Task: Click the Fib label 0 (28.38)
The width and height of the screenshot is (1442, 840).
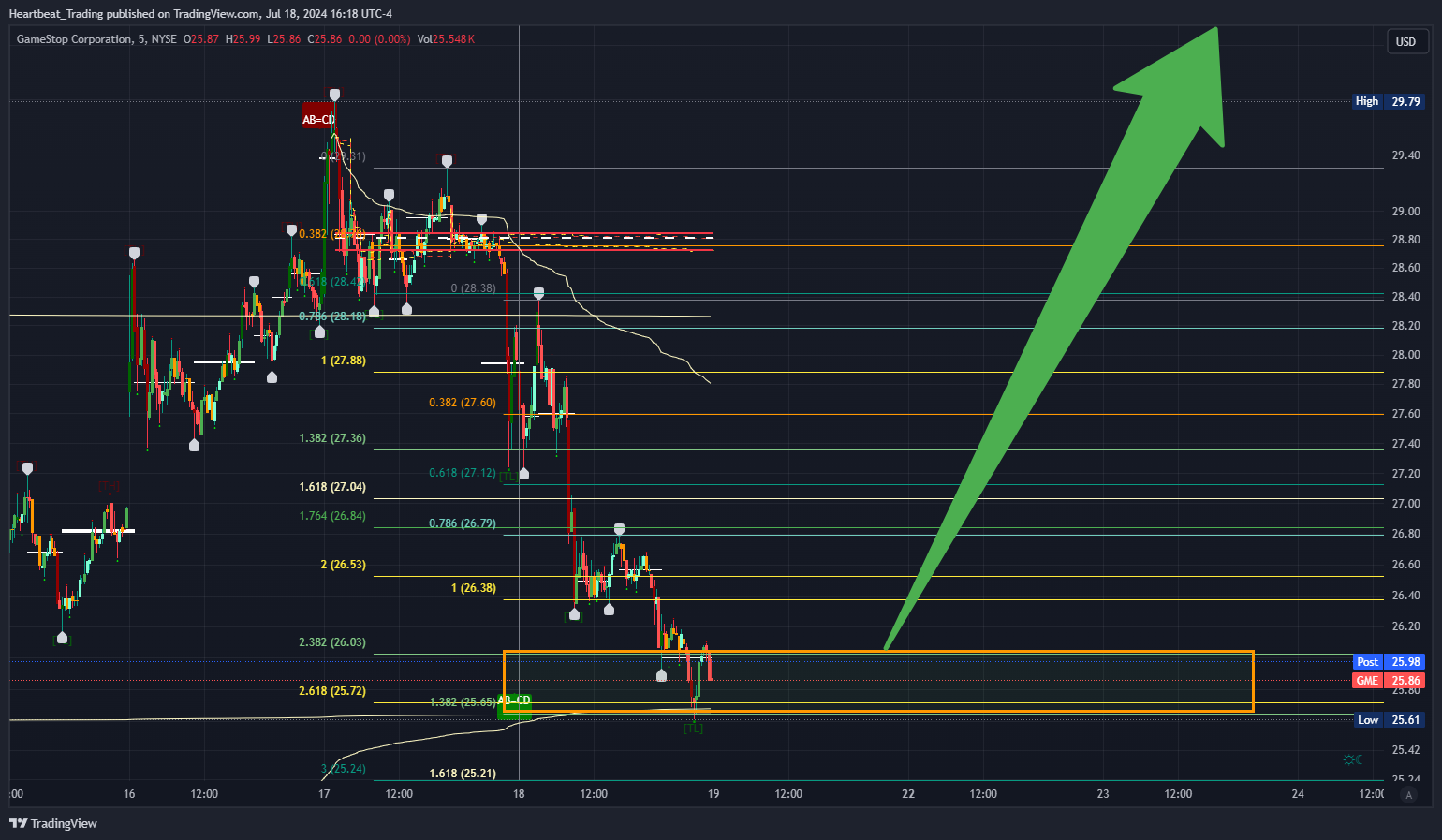Action: pyautogui.click(x=474, y=288)
